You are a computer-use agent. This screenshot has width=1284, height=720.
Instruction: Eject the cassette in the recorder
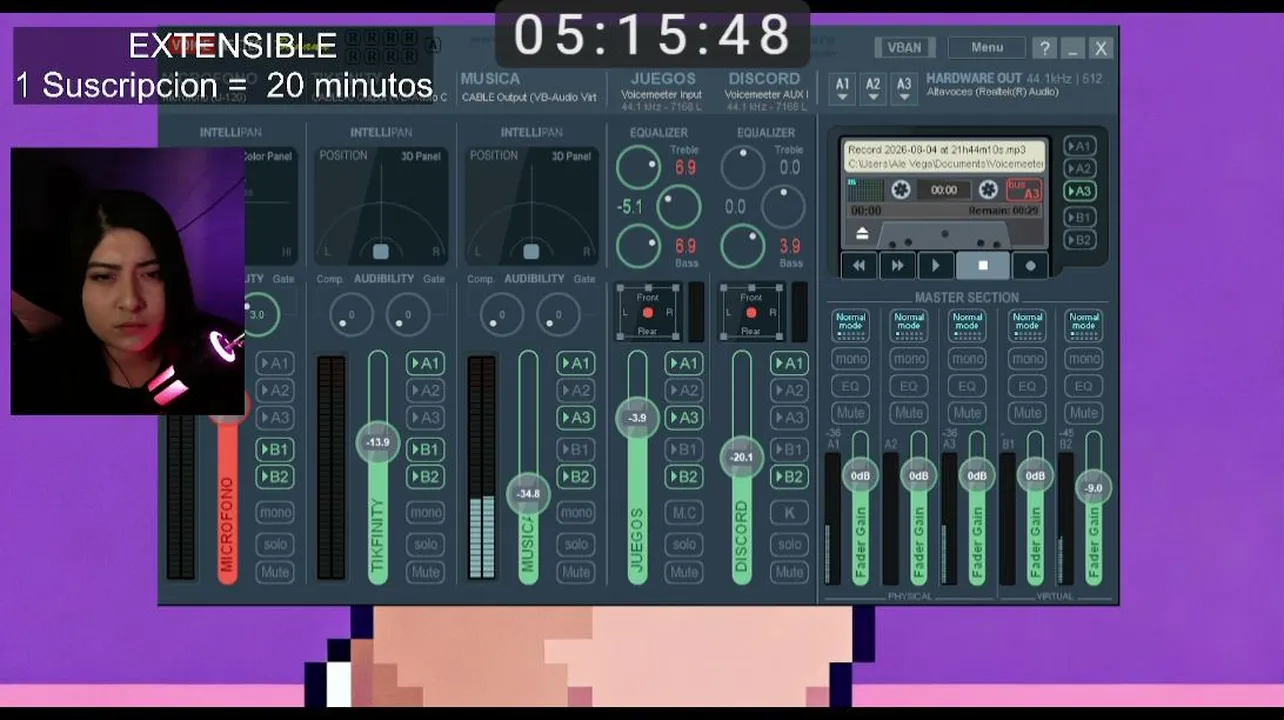(x=862, y=233)
